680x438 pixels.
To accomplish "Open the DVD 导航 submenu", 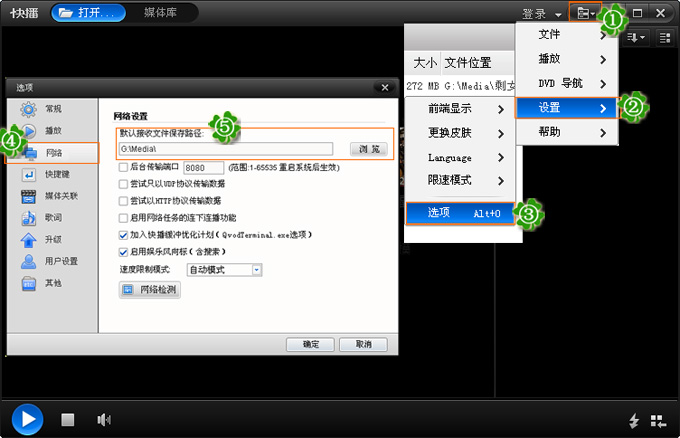I will [567, 83].
